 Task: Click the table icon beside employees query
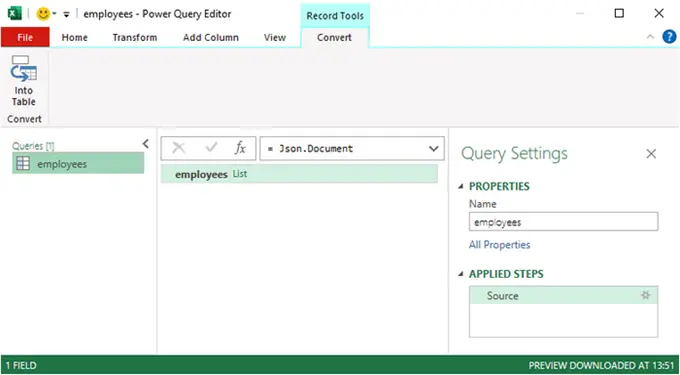(23, 163)
